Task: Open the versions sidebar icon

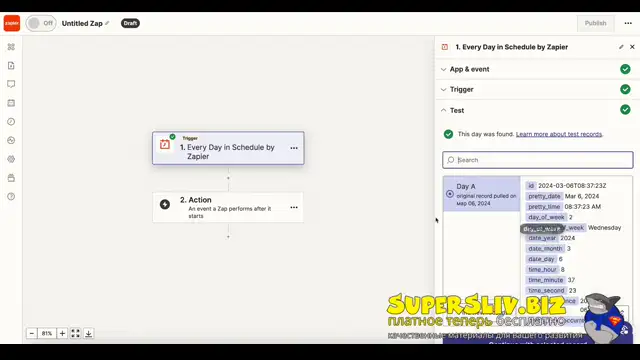Action: pos(11,178)
